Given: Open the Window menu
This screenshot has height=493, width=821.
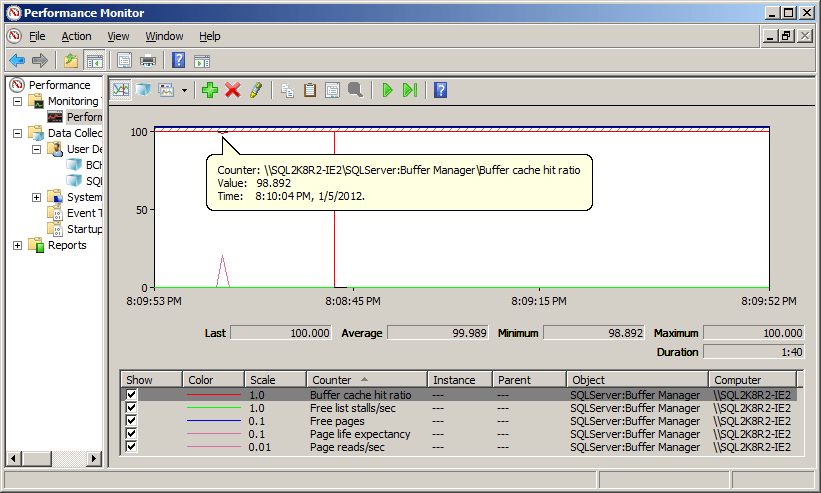Looking at the screenshot, I should 163,36.
